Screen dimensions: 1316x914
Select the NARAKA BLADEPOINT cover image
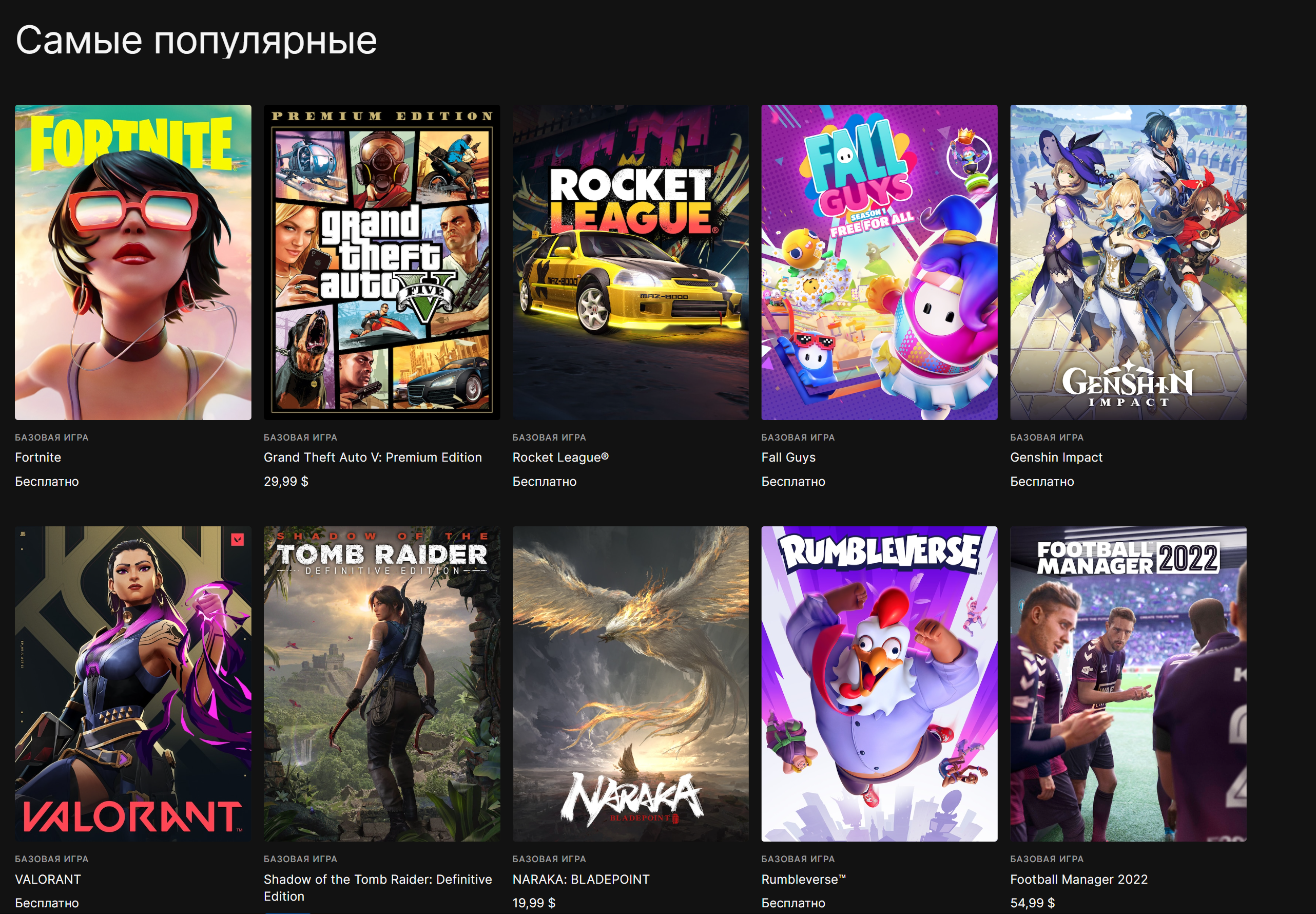pos(630,683)
